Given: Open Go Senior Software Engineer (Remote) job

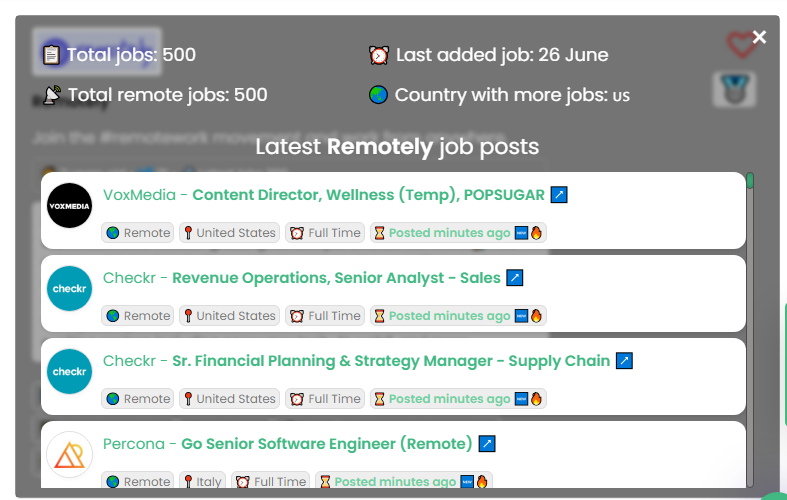Looking at the screenshot, I should [327, 444].
